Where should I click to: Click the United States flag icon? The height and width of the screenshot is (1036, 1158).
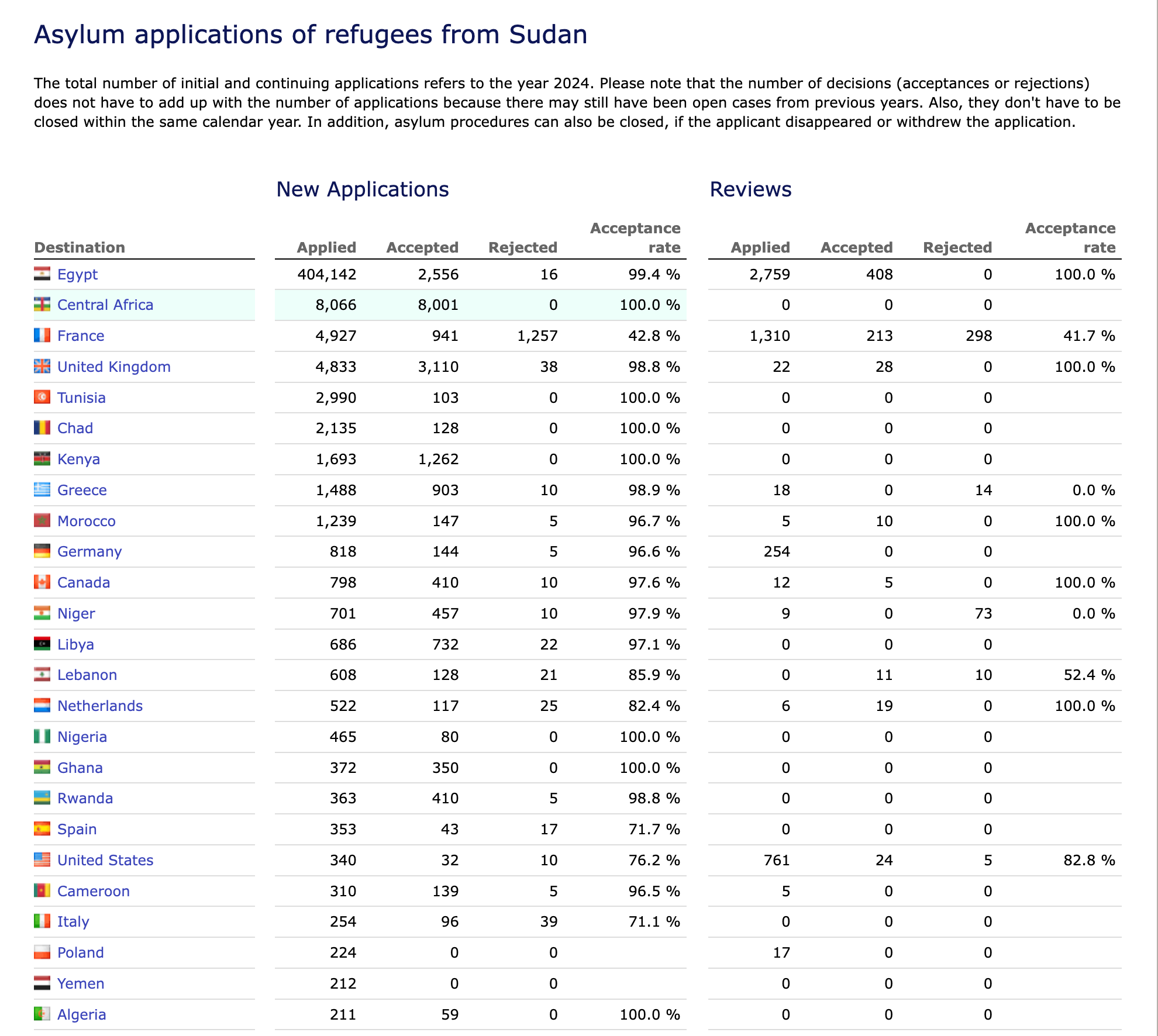pos(42,860)
